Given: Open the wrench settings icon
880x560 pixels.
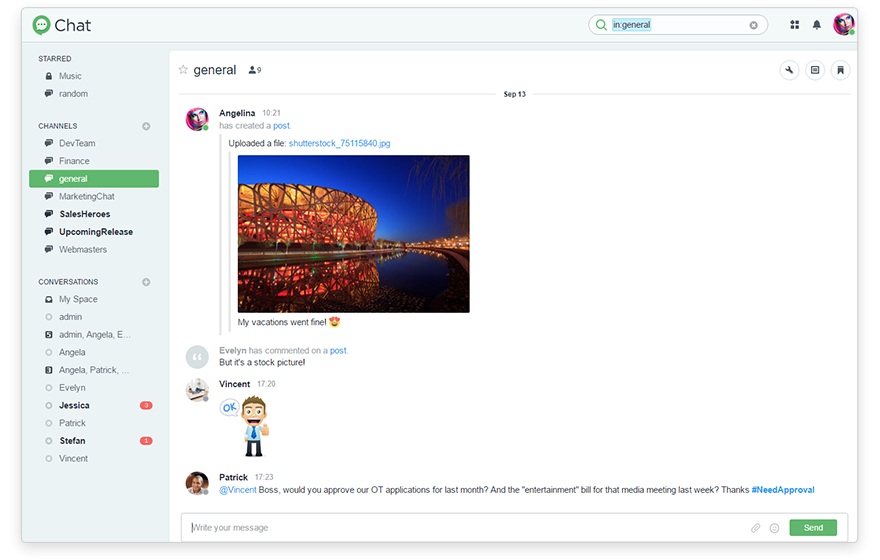Looking at the screenshot, I should (789, 70).
